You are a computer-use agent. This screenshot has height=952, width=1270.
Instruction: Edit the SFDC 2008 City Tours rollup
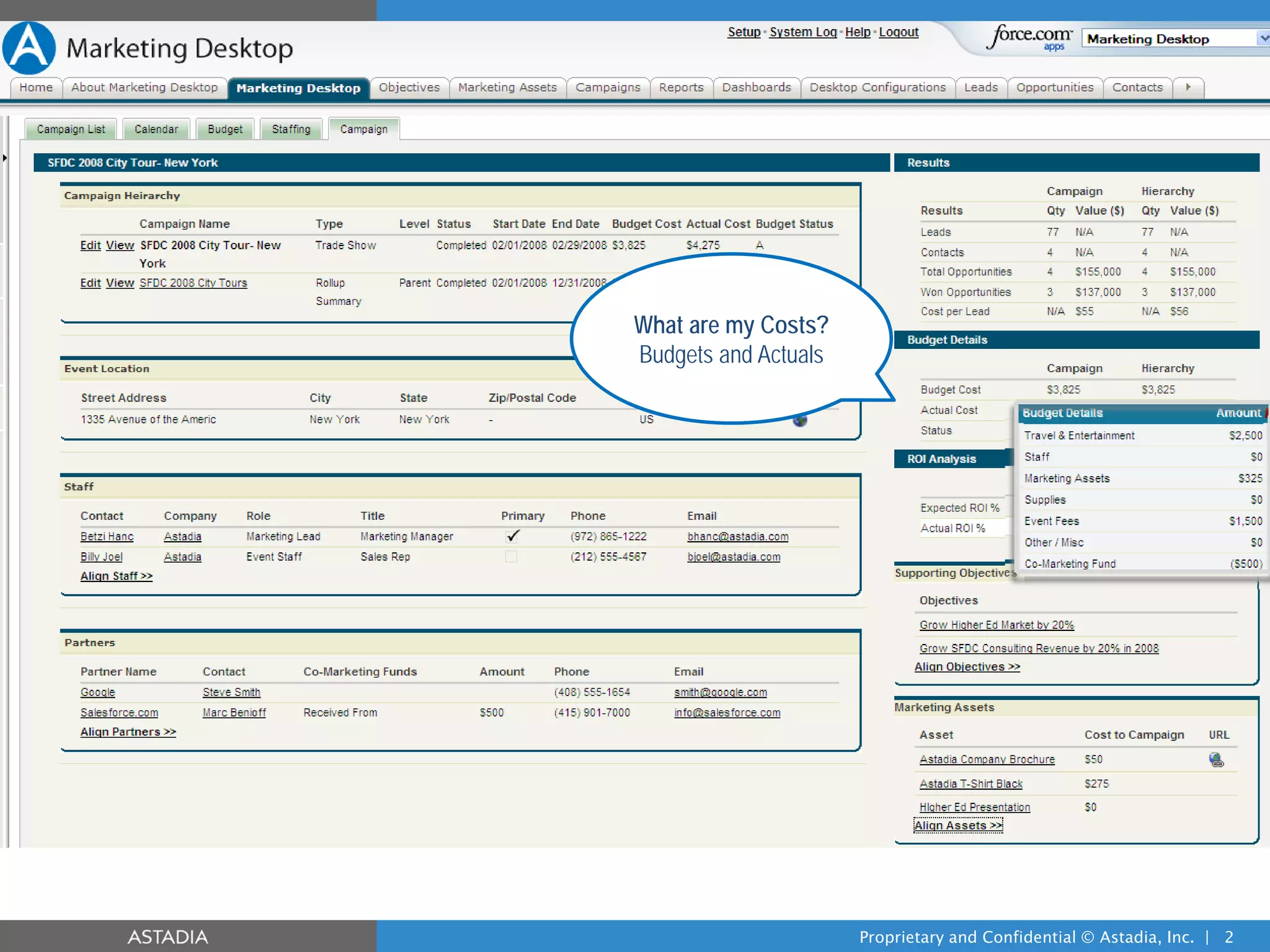click(x=91, y=283)
